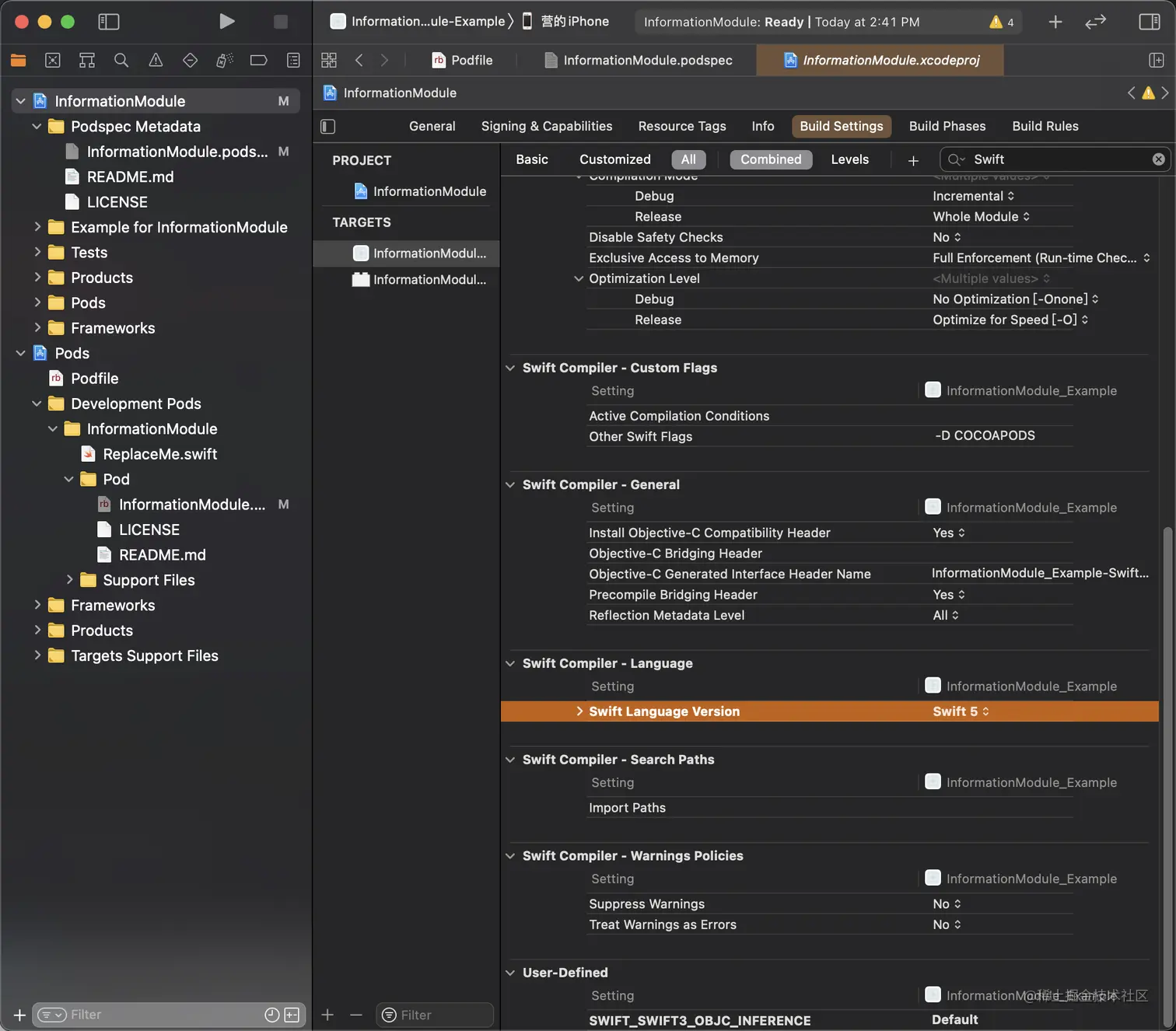Switch to the Build Phases tab

click(947, 126)
